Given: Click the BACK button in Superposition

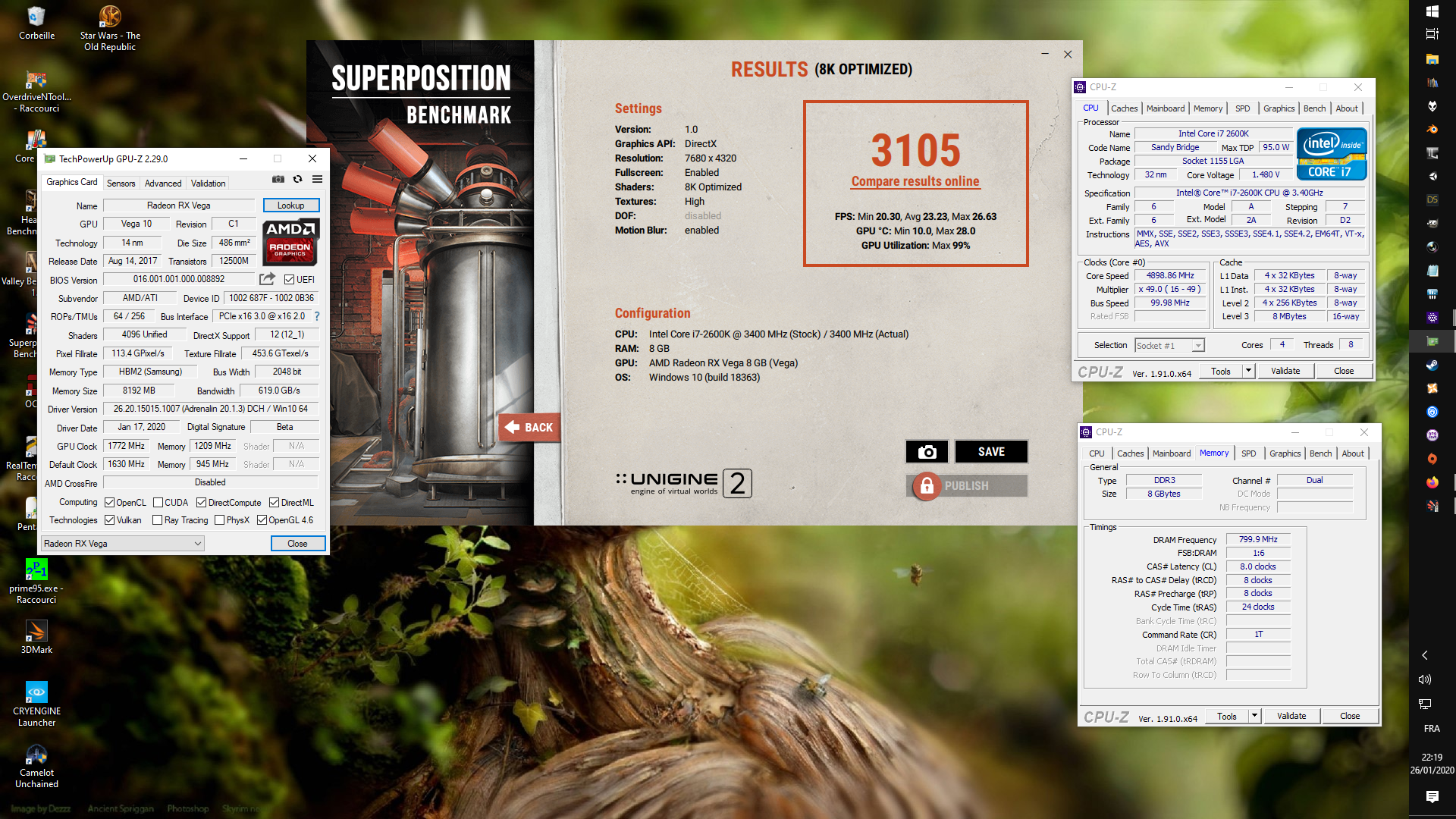Looking at the screenshot, I should coord(530,427).
